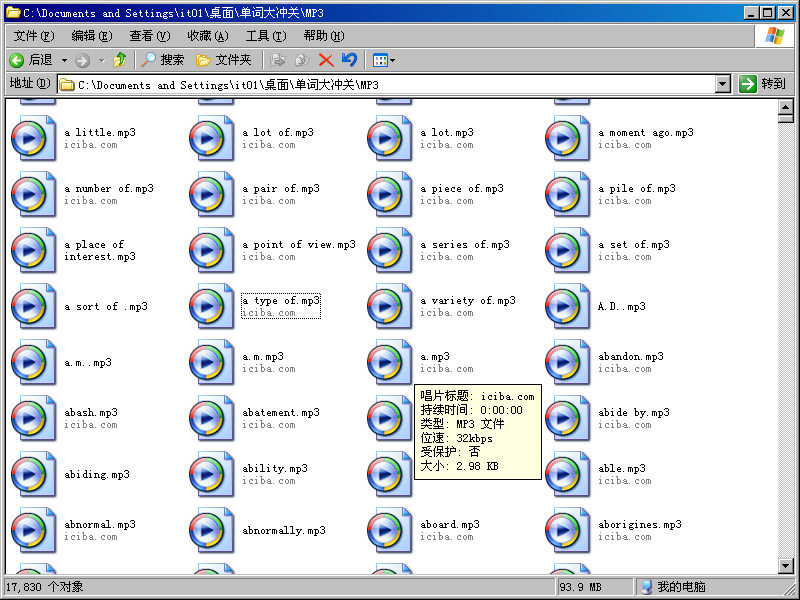The width and height of the screenshot is (800, 600).
Task: Open the Forward button history dropdown arrow
Action: coord(102,61)
